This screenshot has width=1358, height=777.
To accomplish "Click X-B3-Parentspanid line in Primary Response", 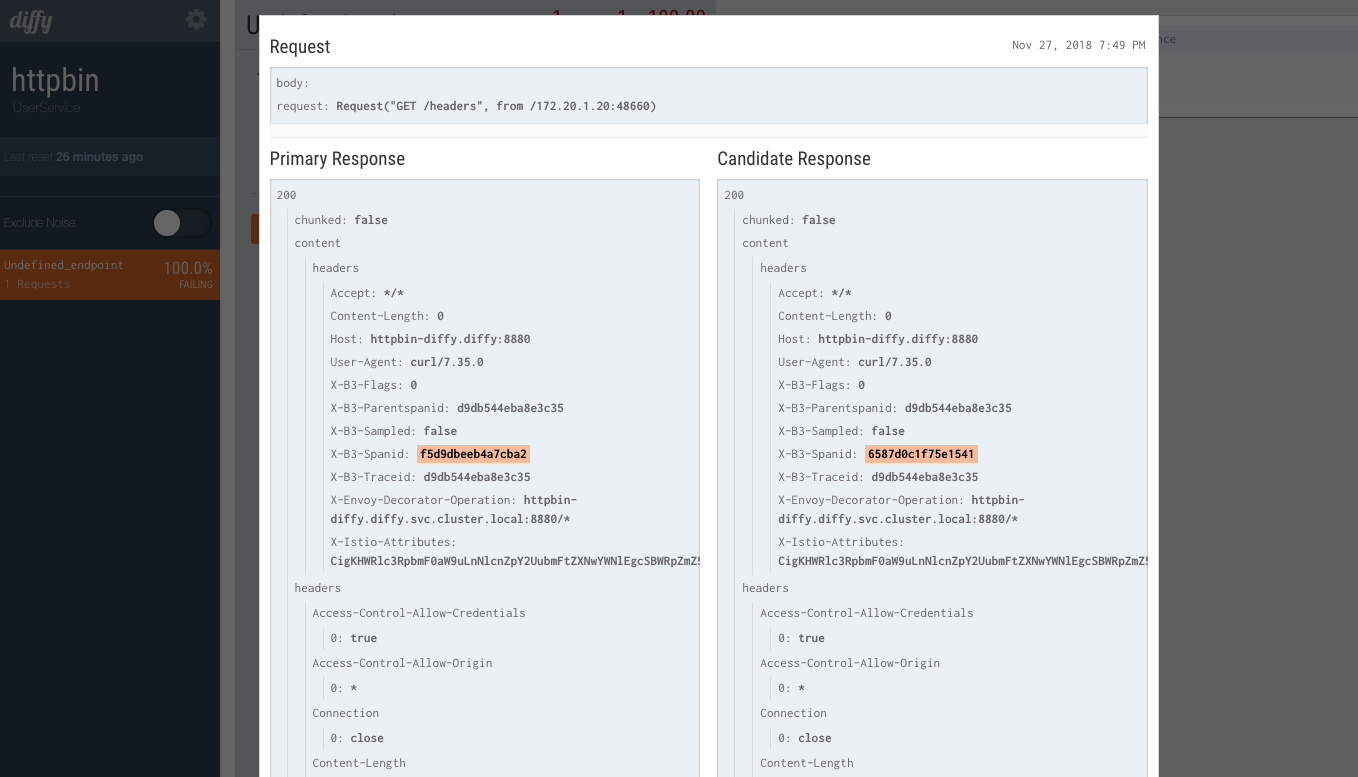I will click(447, 408).
